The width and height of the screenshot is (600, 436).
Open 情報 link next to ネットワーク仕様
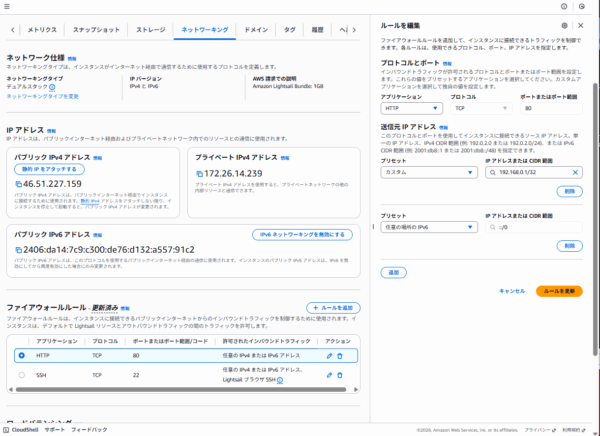[x=72, y=59]
